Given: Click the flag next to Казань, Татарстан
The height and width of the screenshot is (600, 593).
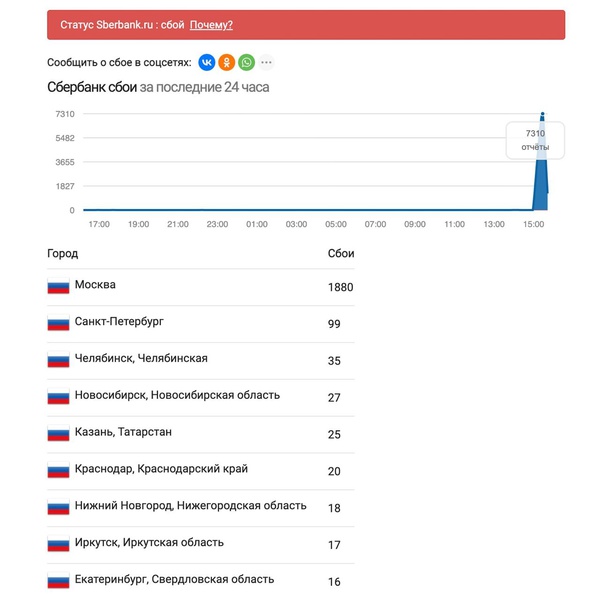Looking at the screenshot, I should pyautogui.click(x=59, y=433).
